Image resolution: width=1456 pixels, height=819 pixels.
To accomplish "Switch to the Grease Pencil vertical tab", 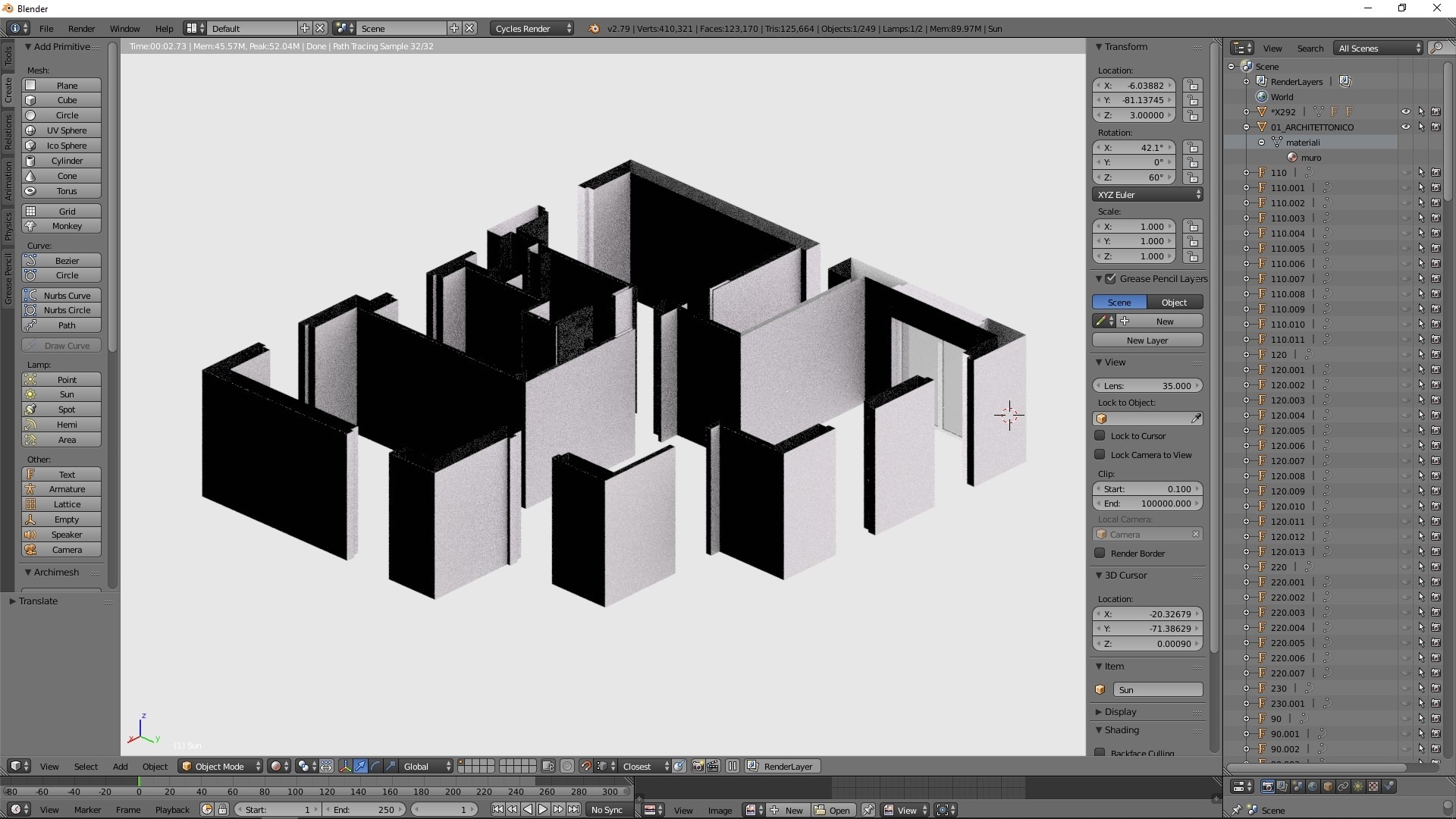I will pos(8,278).
